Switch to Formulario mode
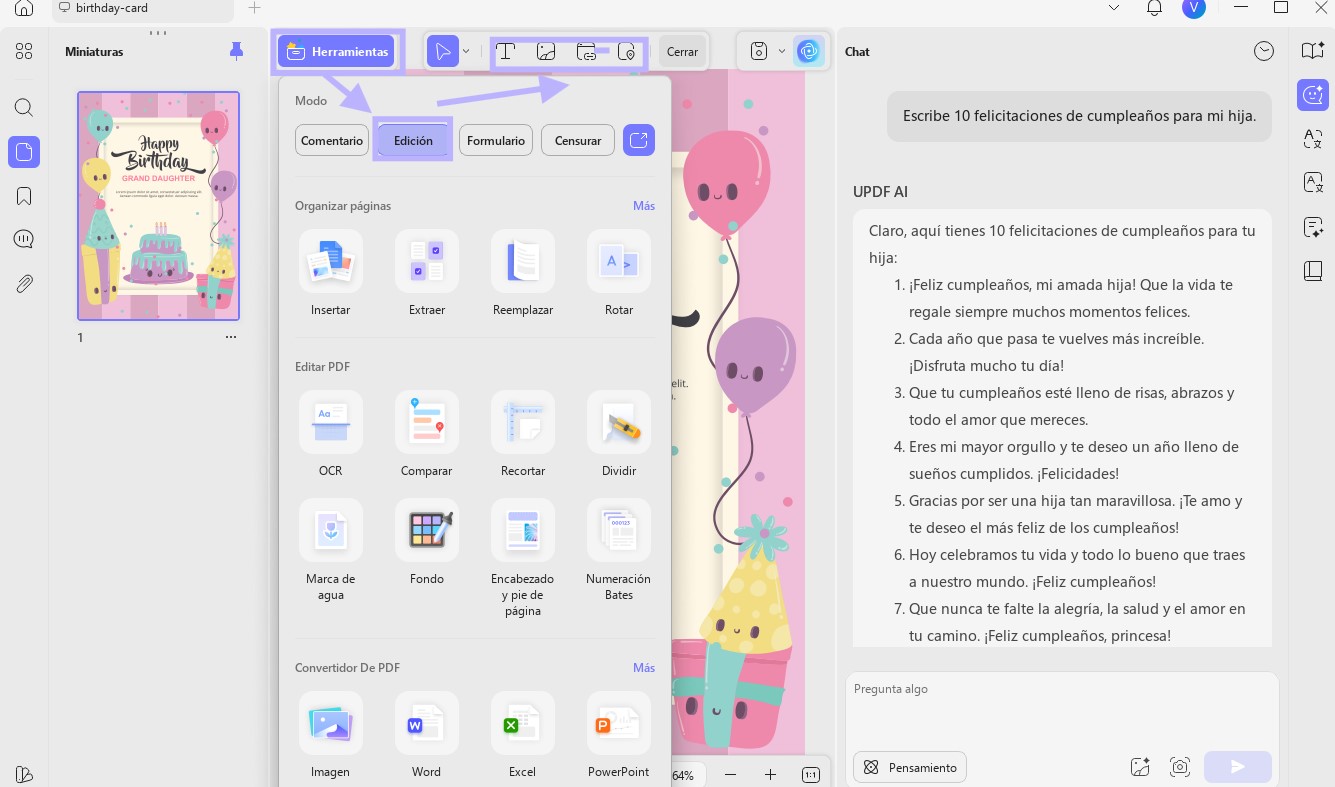The height and width of the screenshot is (787, 1335). [496, 141]
